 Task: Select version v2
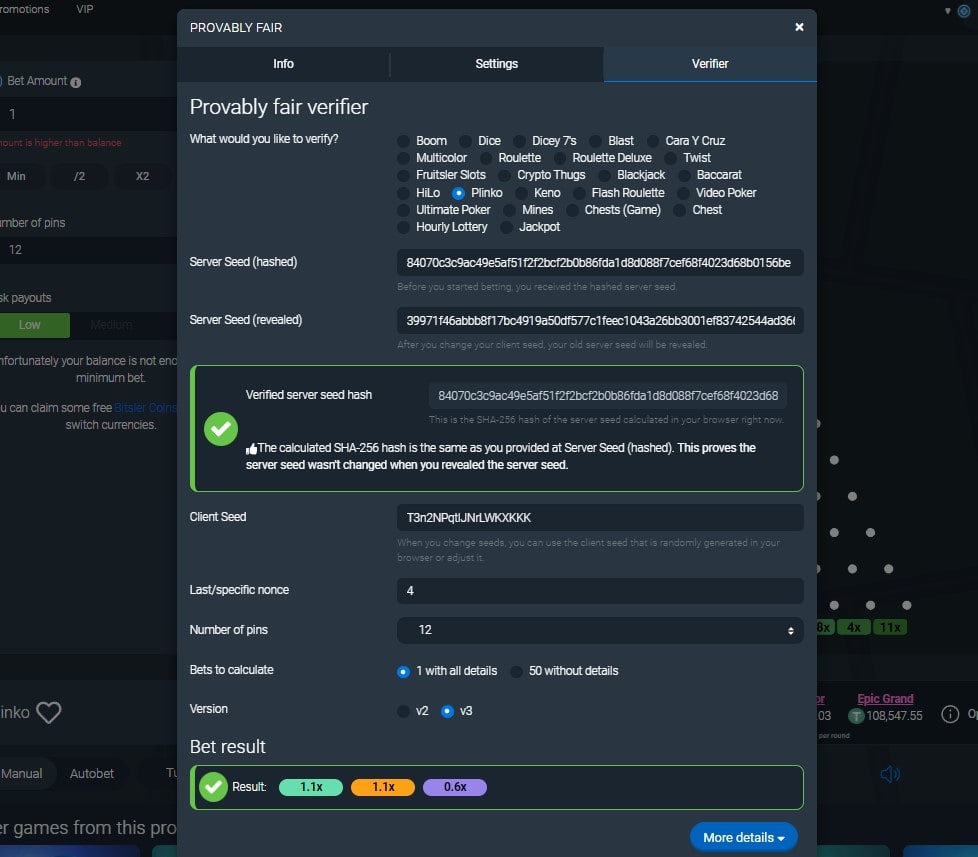[404, 711]
